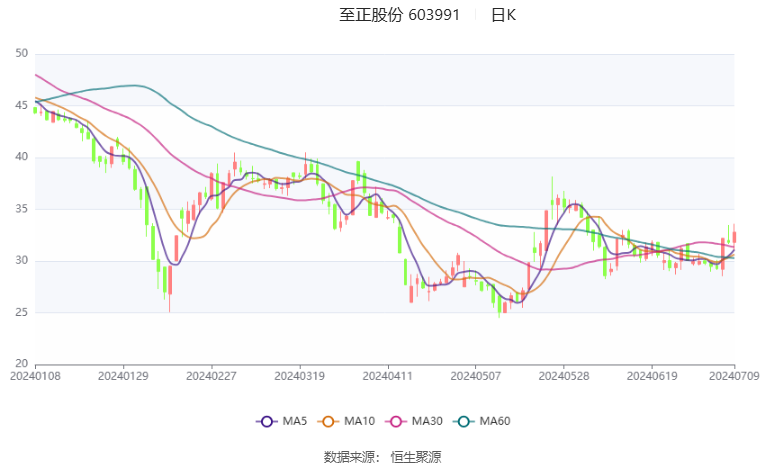The height and width of the screenshot is (465, 765).
Task: Click y-axis value label 20
Action: pyautogui.click(x=21, y=364)
